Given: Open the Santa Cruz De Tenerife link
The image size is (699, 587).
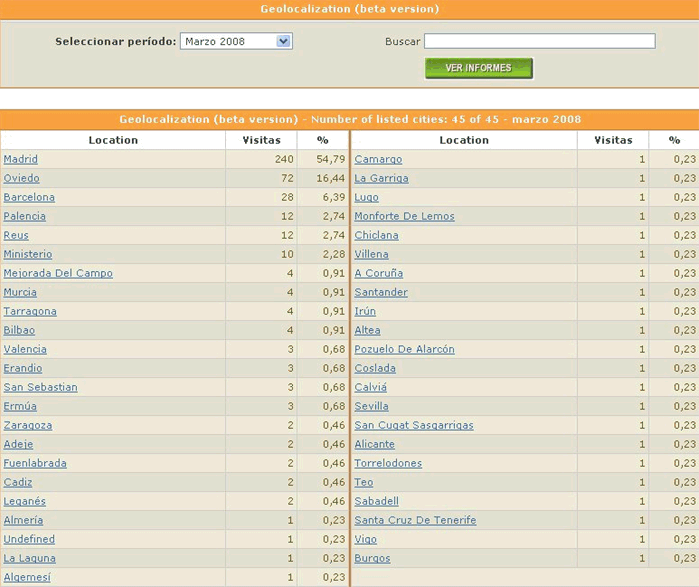Looking at the screenshot, I should pos(415,520).
